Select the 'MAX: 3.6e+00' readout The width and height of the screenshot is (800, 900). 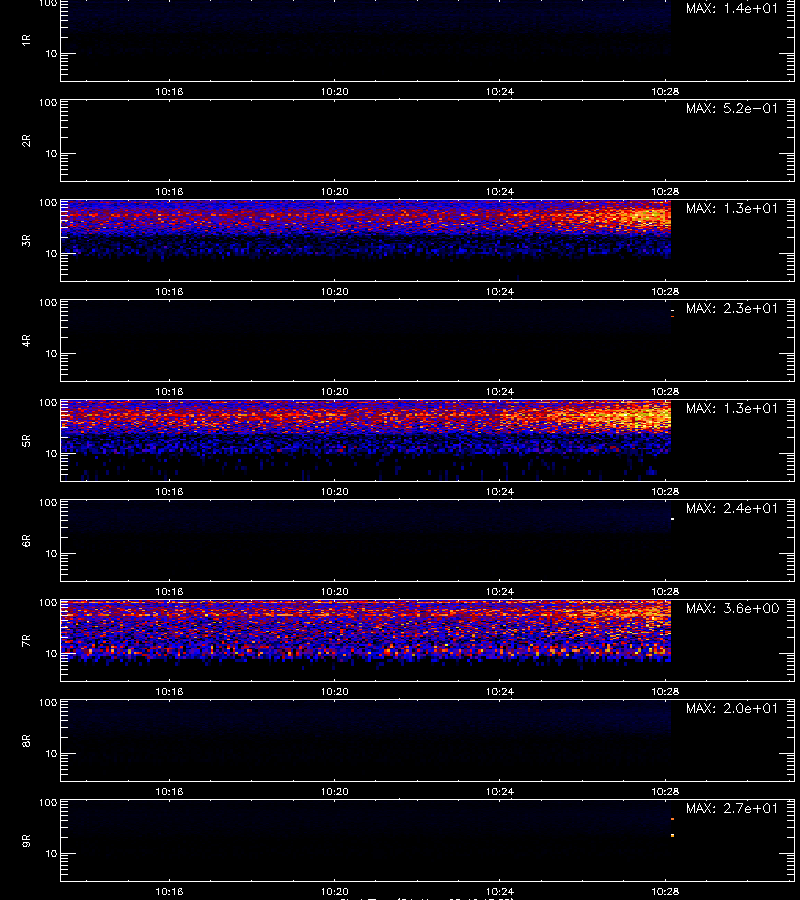point(732,608)
